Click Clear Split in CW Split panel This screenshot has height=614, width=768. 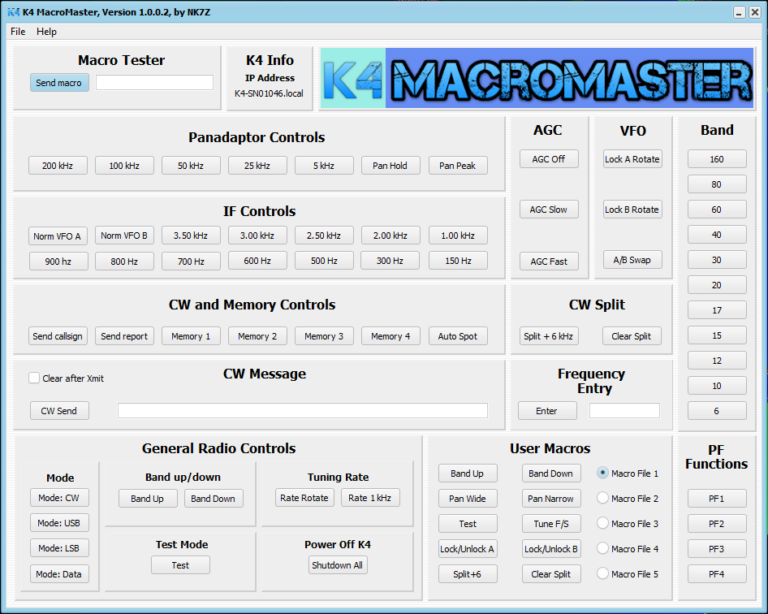click(x=631, y=336)
